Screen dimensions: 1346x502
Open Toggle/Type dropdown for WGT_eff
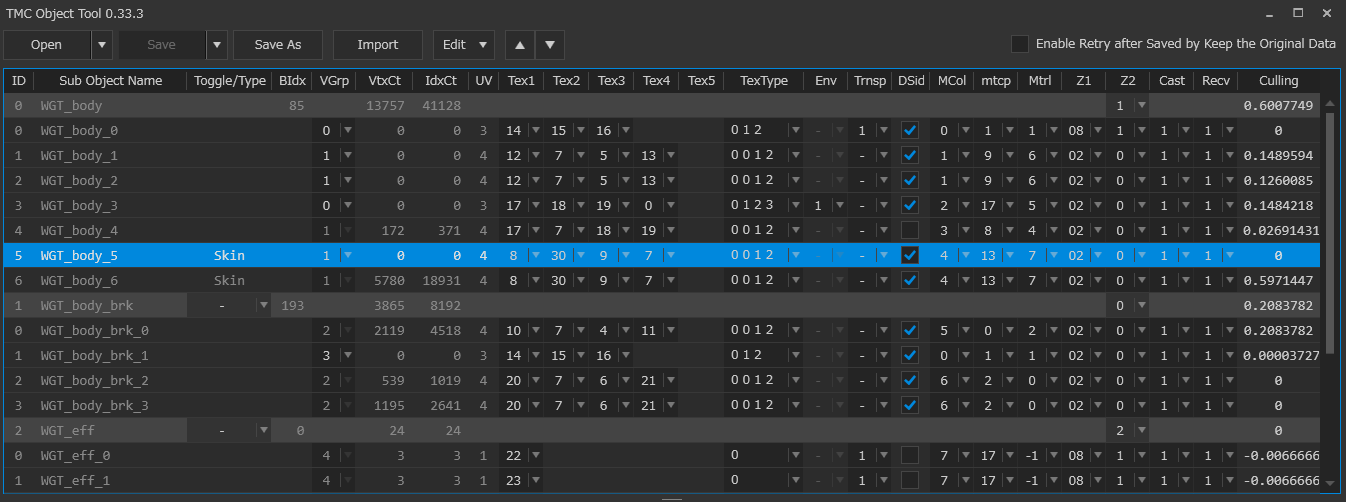[x=264, y=430]
